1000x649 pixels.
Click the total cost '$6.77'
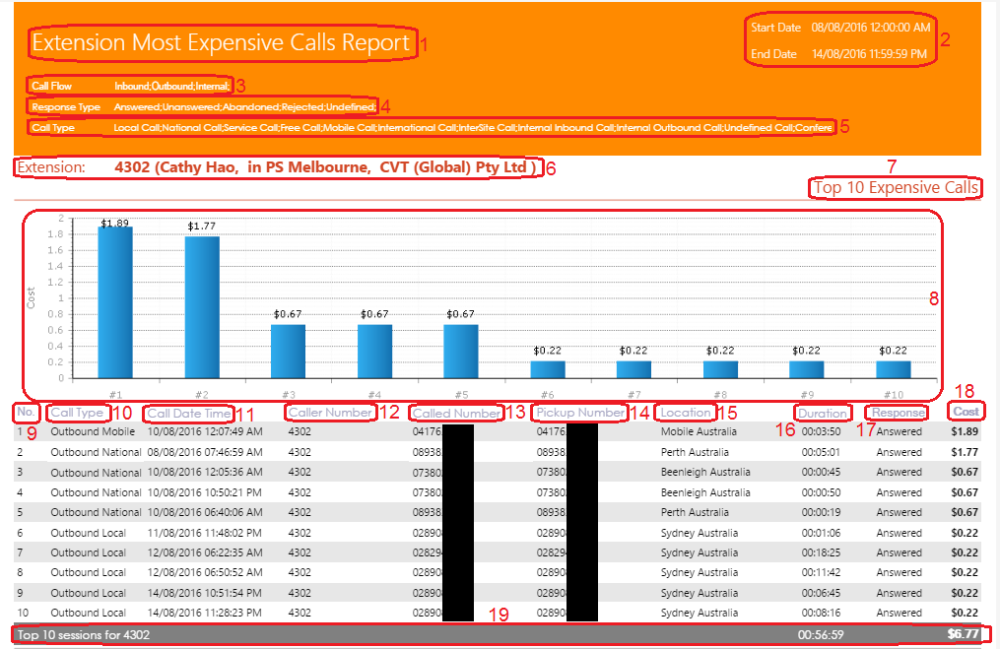[962, 634]
